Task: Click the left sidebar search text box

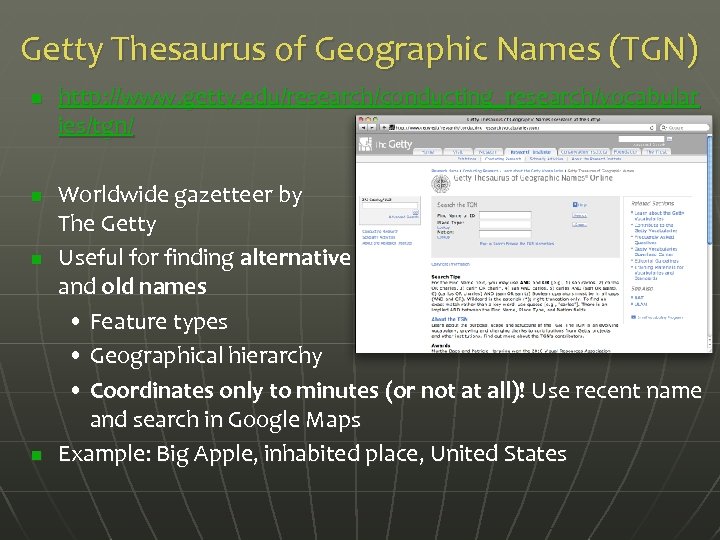Action: pos(390,206)
